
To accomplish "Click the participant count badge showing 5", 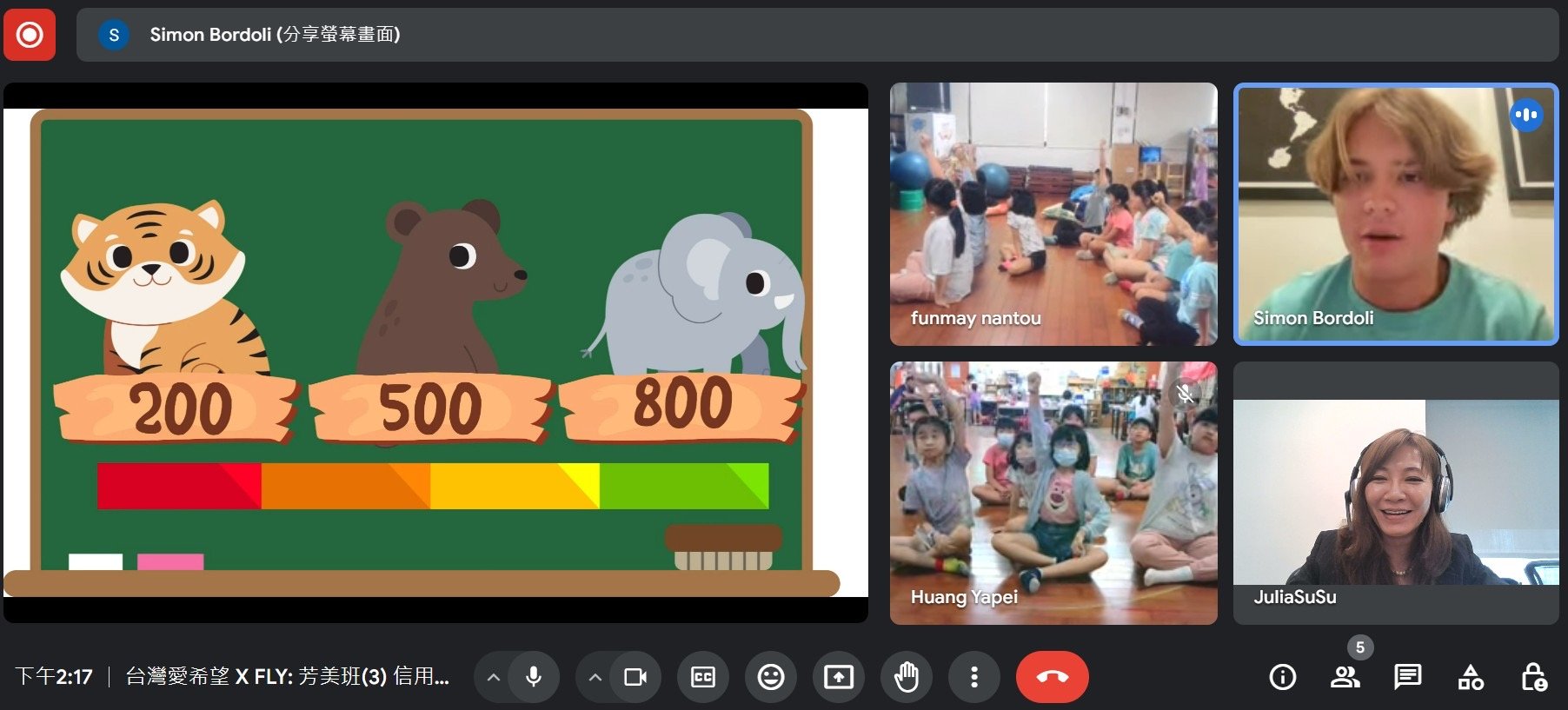I will coord(1360,647).
